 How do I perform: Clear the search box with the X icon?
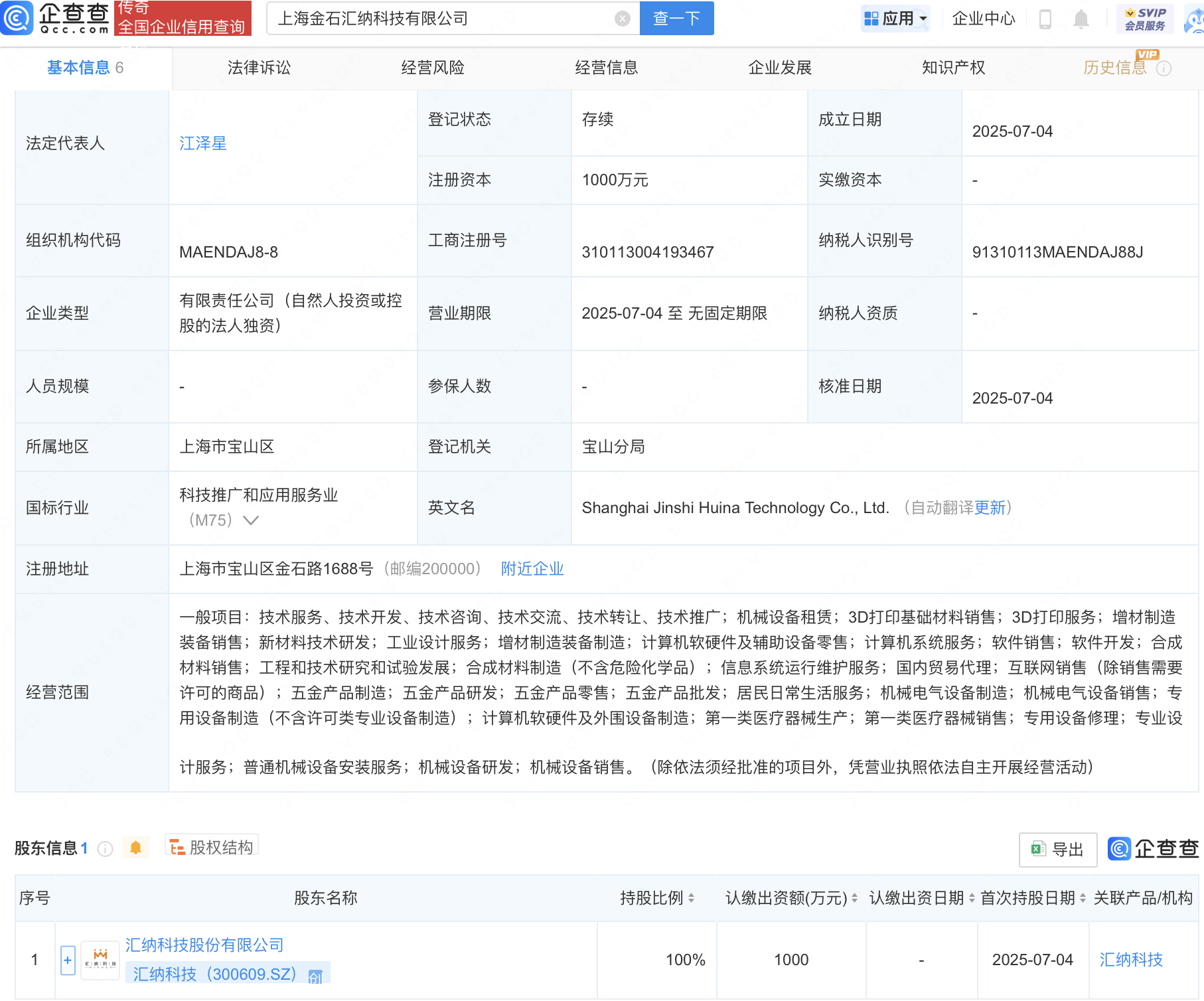click(622, 19)
